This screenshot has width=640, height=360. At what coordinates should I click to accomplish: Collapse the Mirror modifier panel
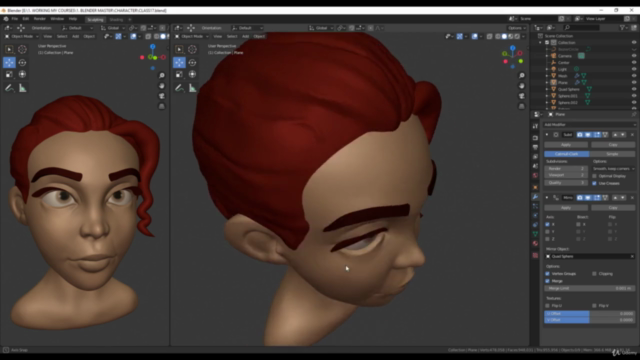(547, 198)
